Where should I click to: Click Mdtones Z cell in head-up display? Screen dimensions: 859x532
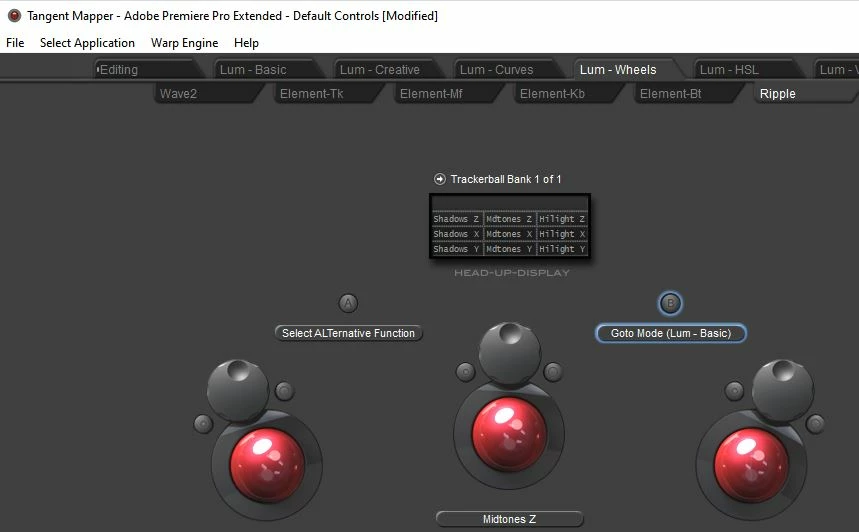[509, 219]
